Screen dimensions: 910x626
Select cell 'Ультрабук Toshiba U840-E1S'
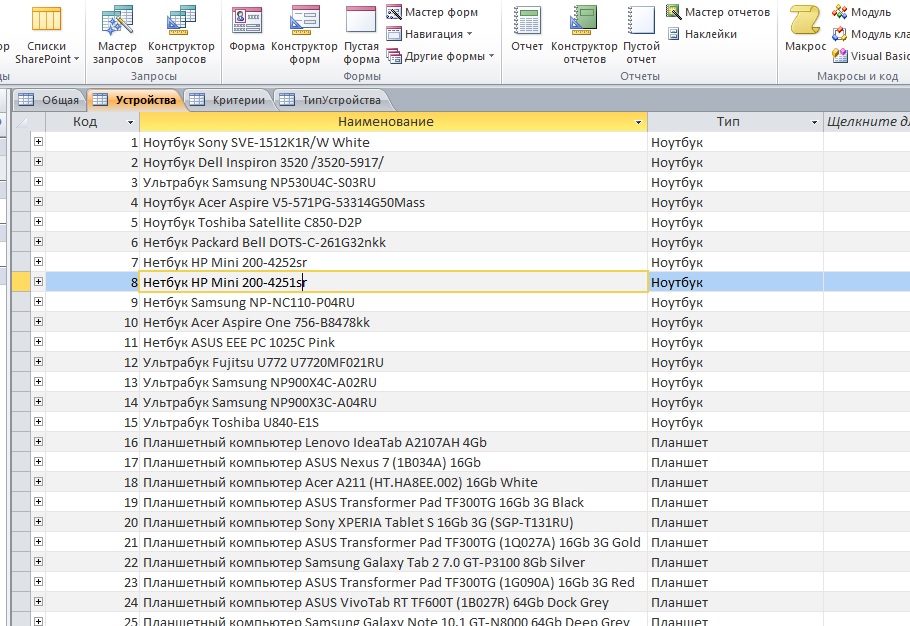tap(393, 422)
